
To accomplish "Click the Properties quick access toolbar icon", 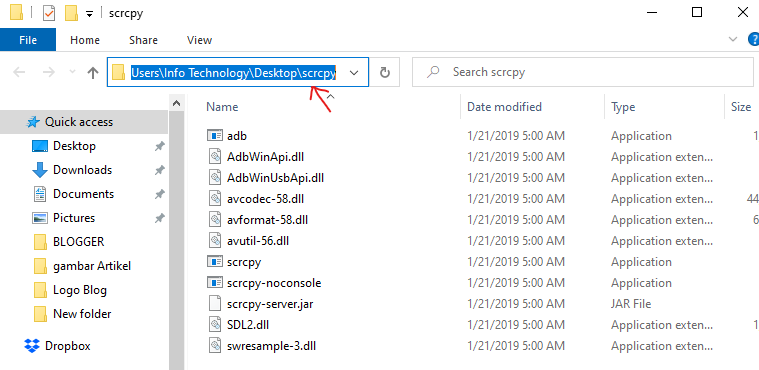I will click(x=49, y=13).
